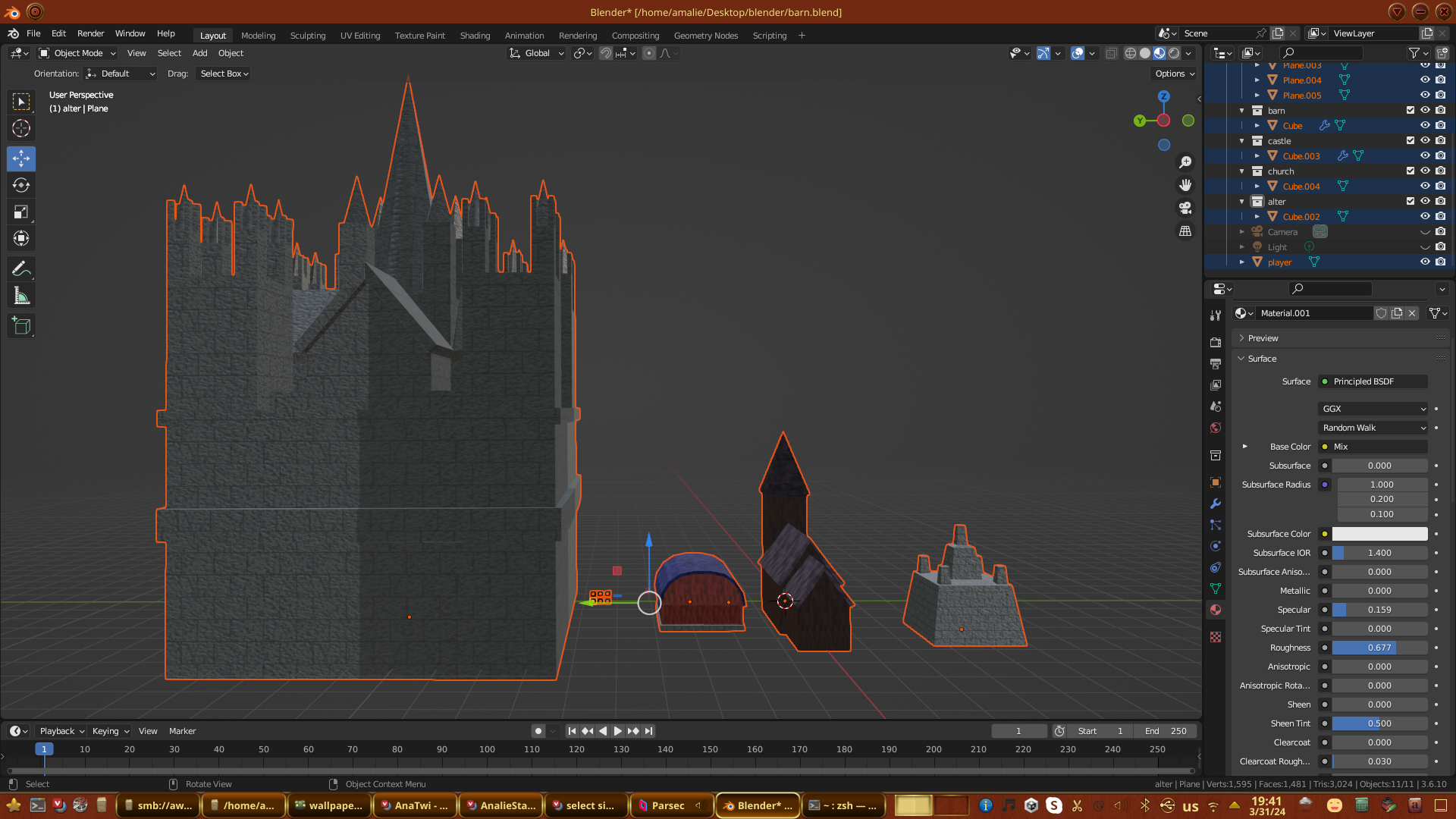Open the GGX distribution dropdown

coord(1373,409)
